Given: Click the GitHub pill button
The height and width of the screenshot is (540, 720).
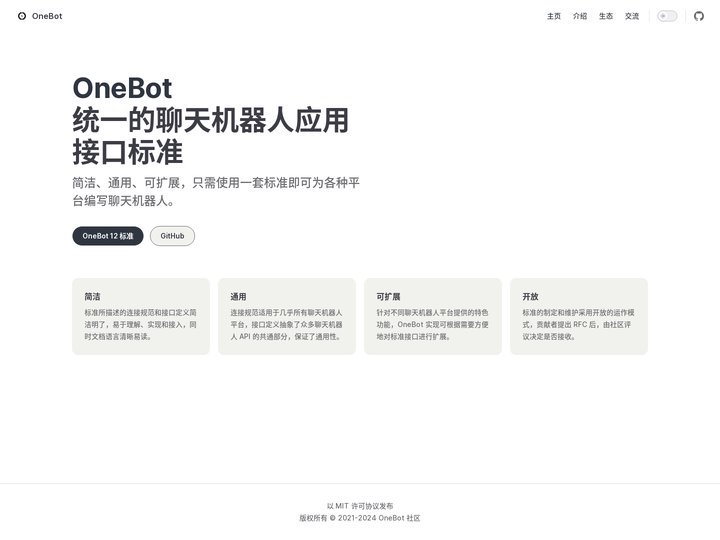Looking at the screenshot, I should [172, 236].
